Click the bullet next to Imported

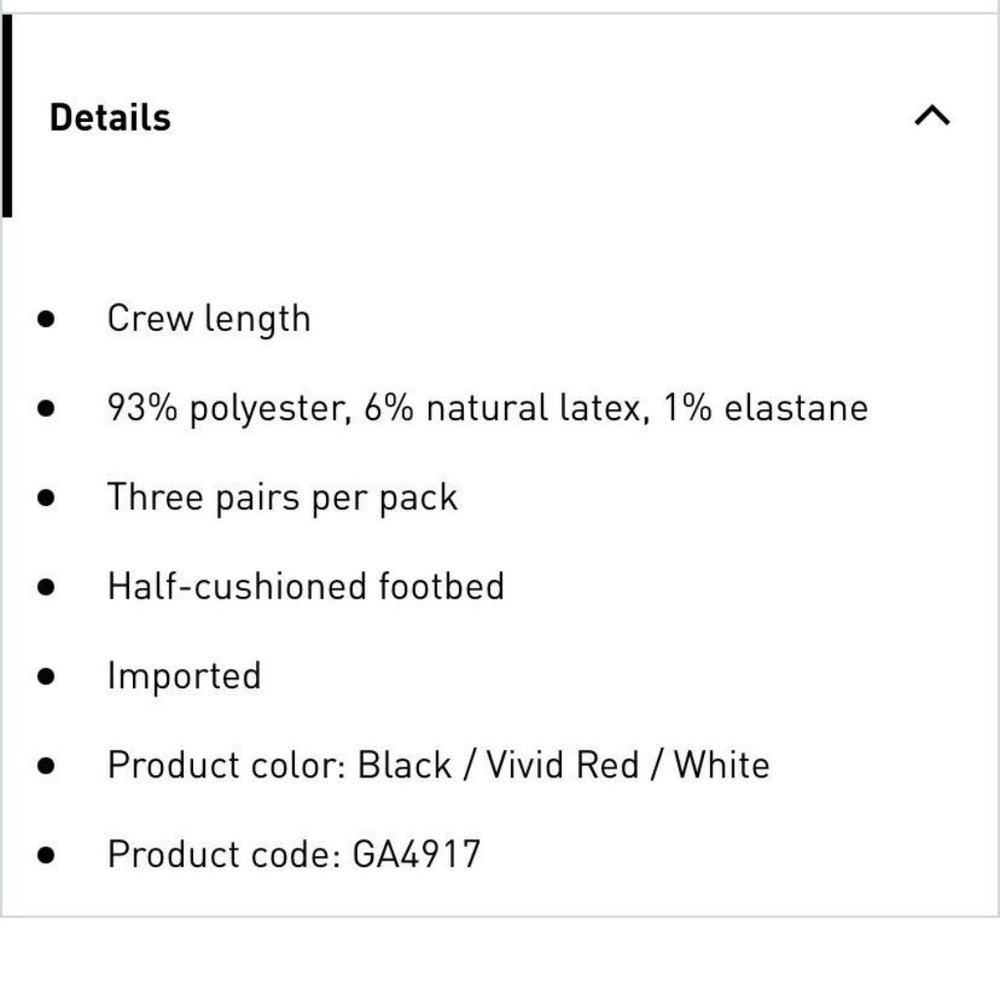pos(45,676)
